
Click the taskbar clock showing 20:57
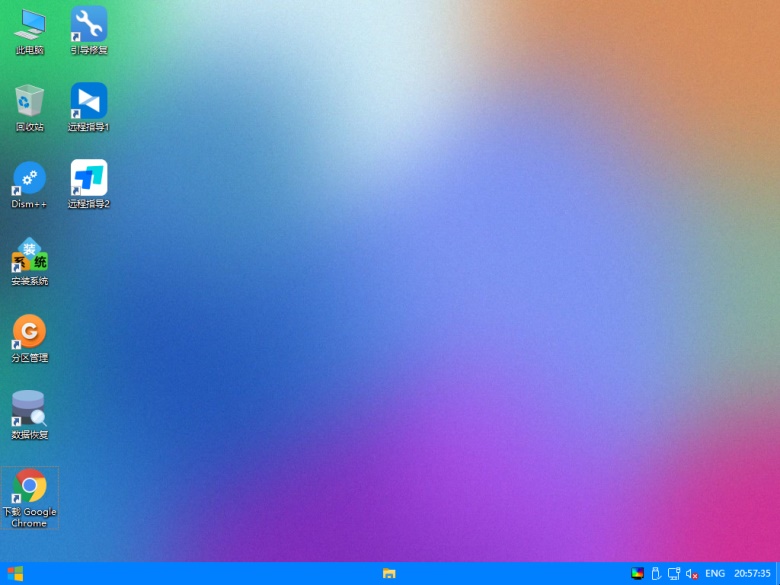click(752, 573)
